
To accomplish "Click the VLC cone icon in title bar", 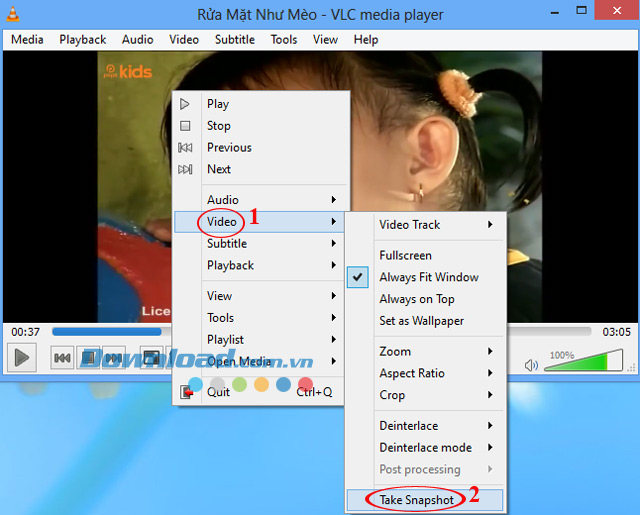I will 13,14.
